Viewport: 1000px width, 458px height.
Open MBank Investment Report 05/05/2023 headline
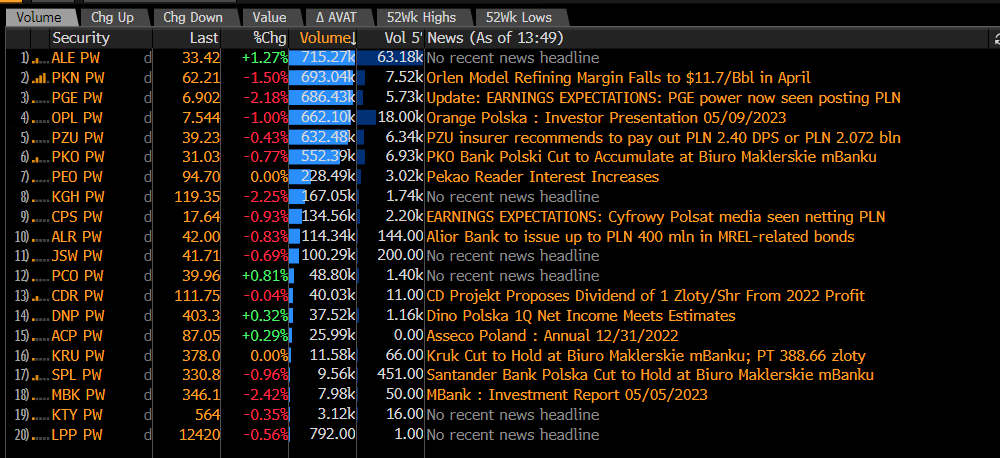point(567,395)
